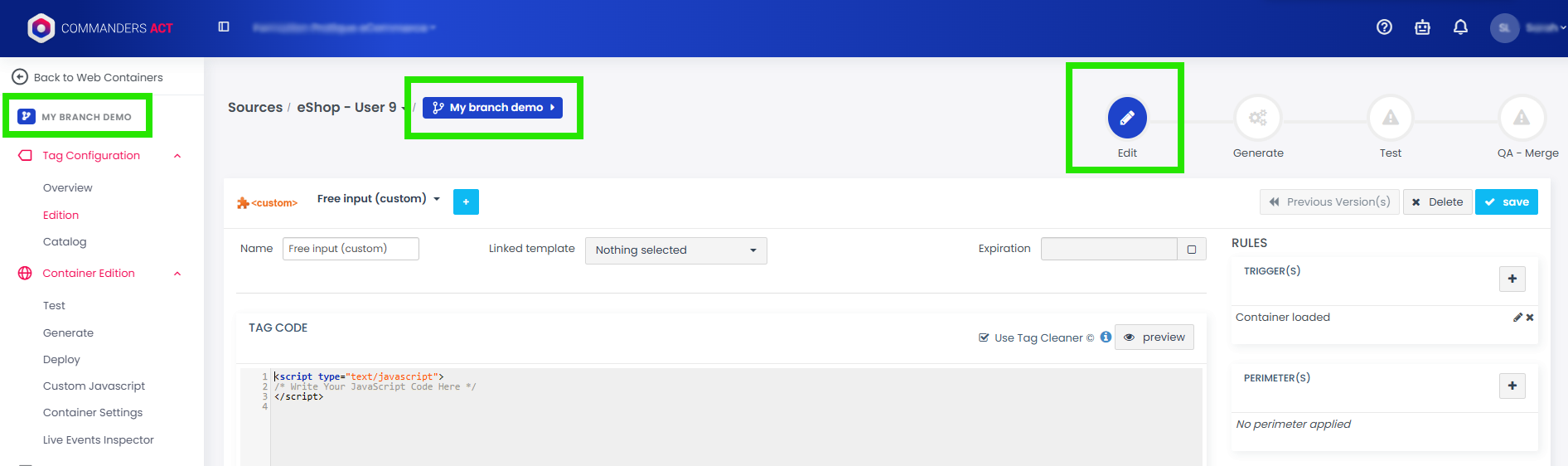This screenshot has width=1568, height=466.
Task: Click the tag cleaner info icon
Action: [1106, 337]
